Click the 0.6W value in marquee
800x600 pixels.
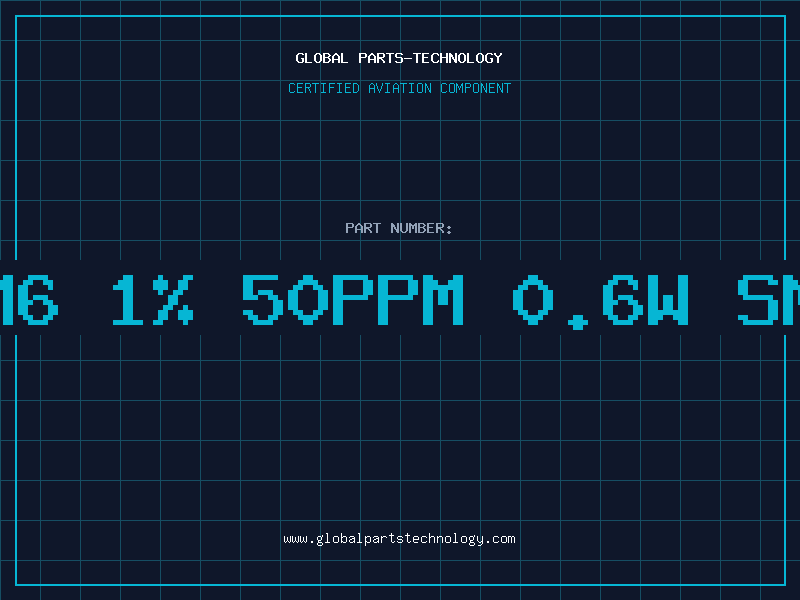pos(601,301)
